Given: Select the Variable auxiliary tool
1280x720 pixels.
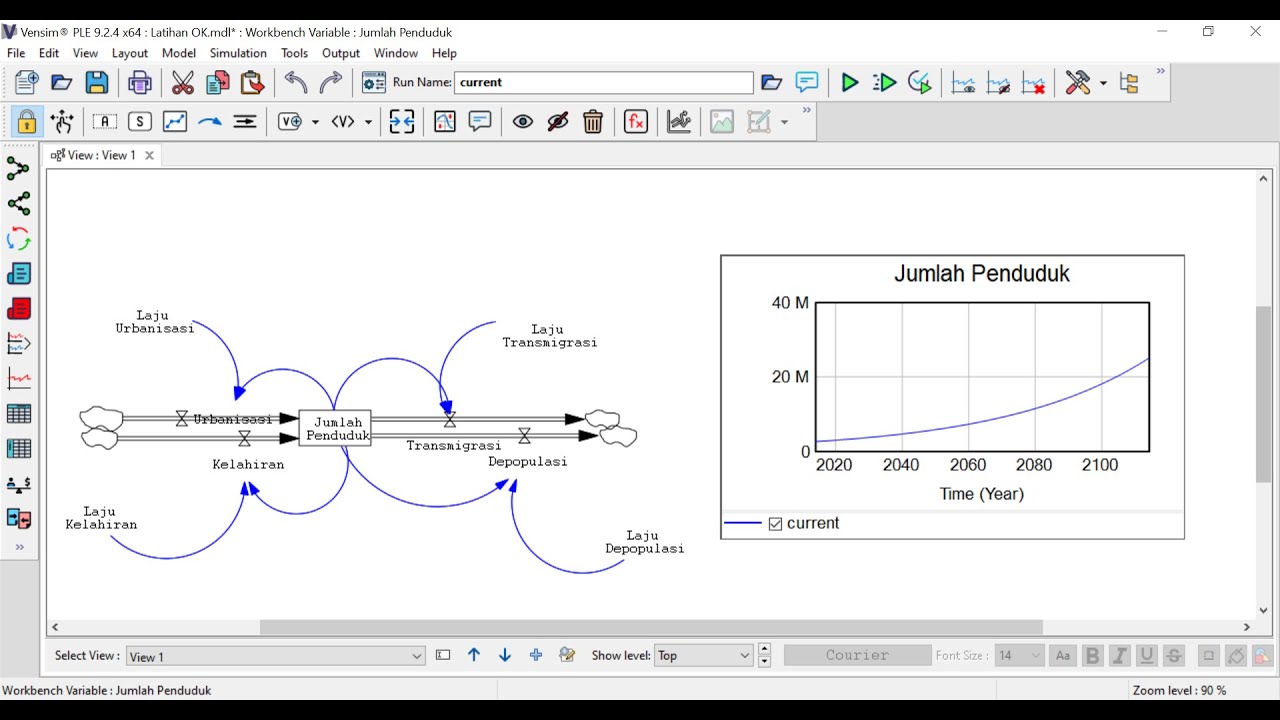Looking at the screenshot, I should pyautogui.click(x=104, y=122).
